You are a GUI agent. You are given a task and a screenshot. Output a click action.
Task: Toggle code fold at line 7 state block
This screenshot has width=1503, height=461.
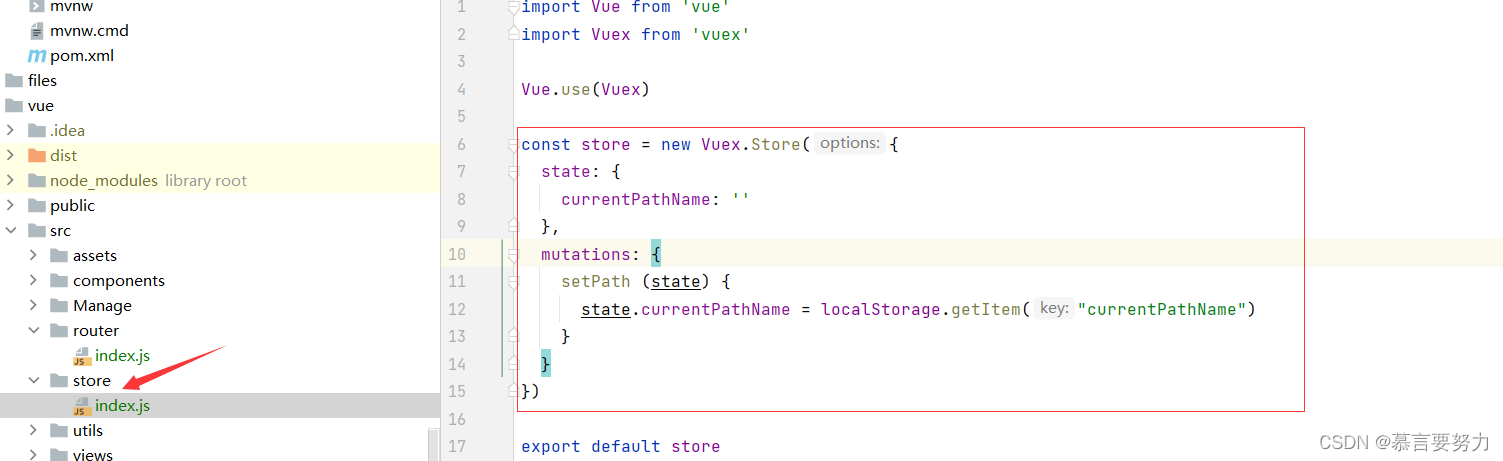(513, 172)
